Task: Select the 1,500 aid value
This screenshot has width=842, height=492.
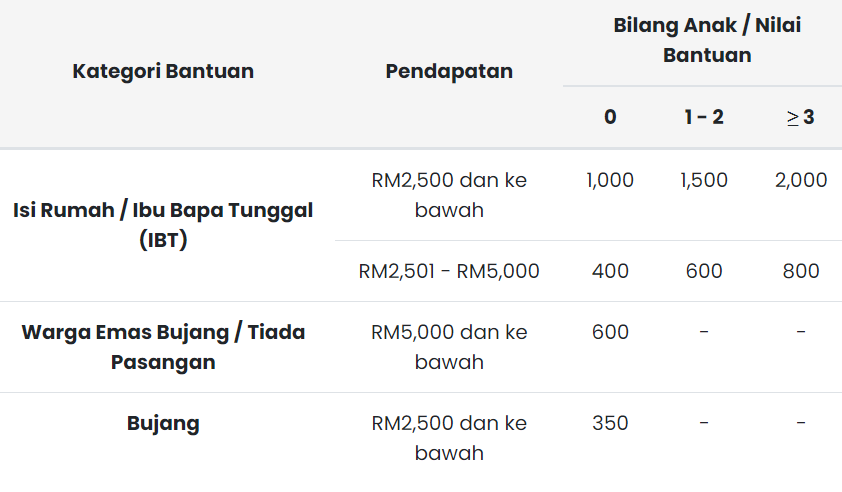Action: pyautogui.click(x=704, y=180)
